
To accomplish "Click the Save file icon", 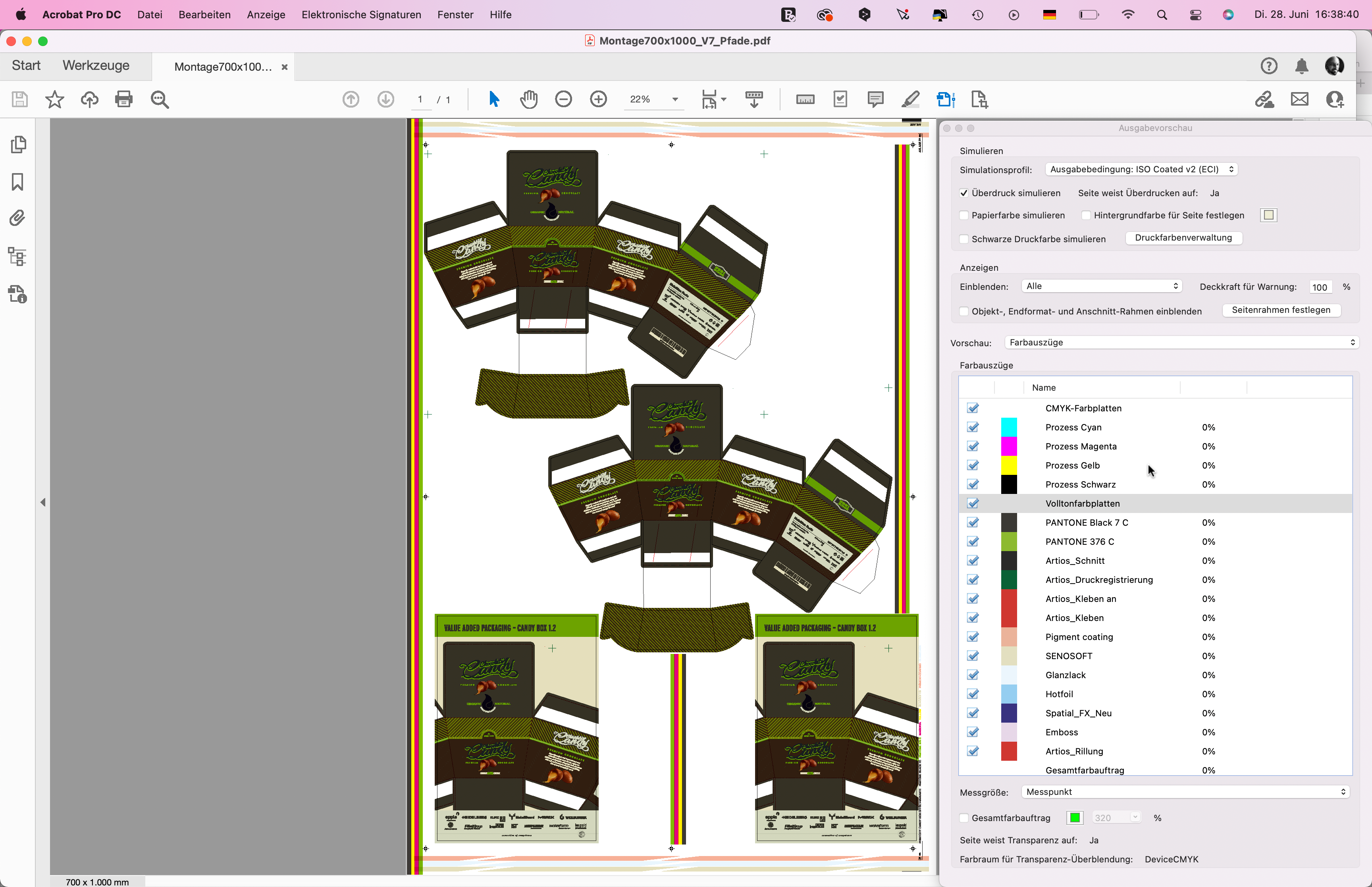I will (19, 99).
